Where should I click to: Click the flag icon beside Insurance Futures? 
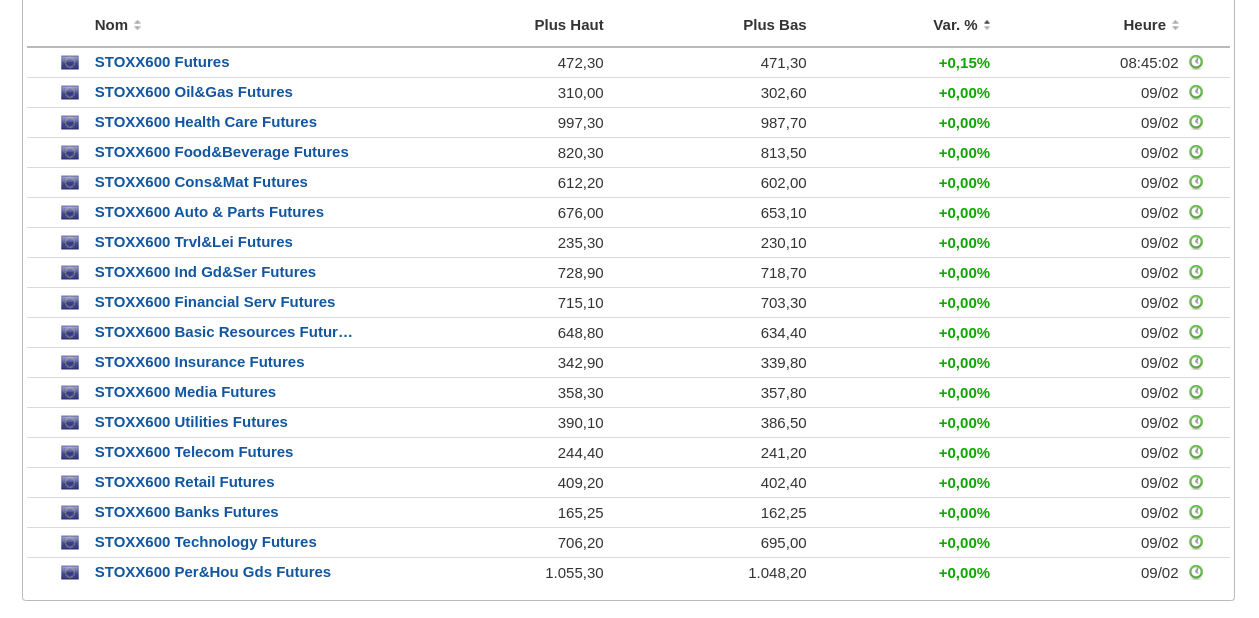click(70, 362)
